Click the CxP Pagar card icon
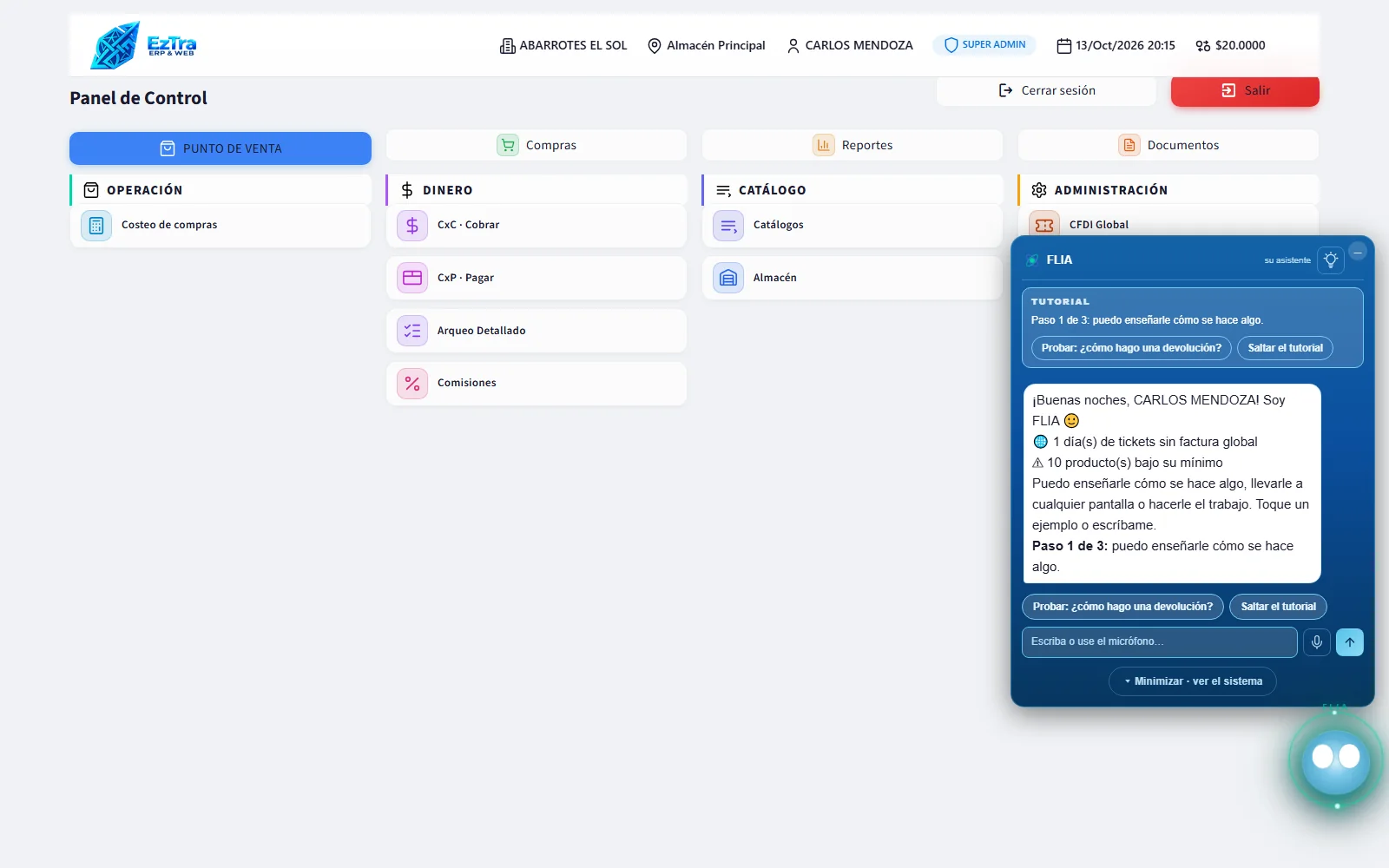The width and height of the screenshot is (1389, 868). [x=412, y=278]
